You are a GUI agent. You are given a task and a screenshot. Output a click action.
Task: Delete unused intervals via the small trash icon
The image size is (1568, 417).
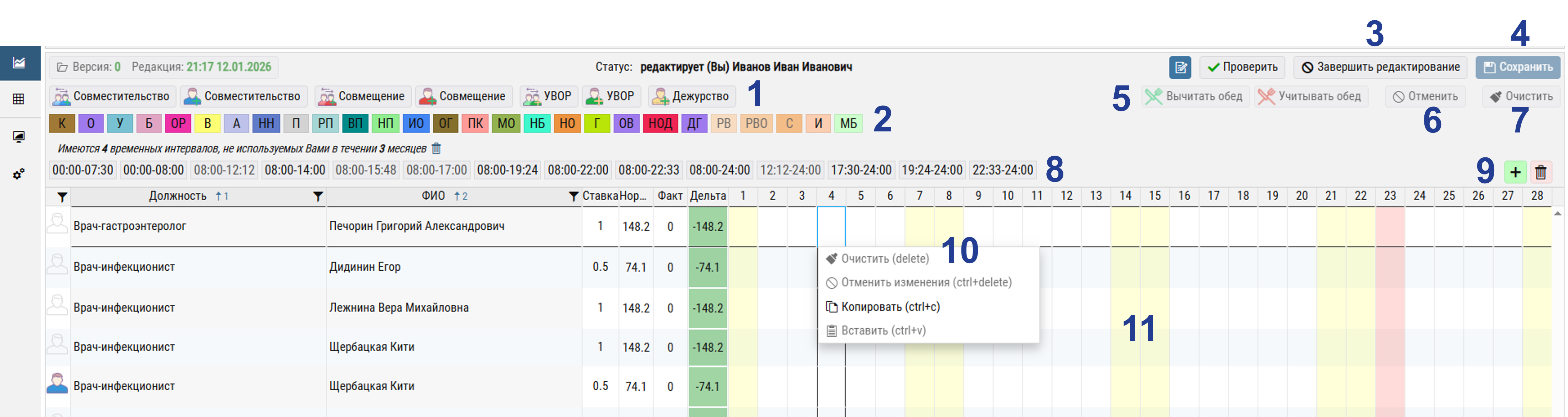[x=436, y=148]
